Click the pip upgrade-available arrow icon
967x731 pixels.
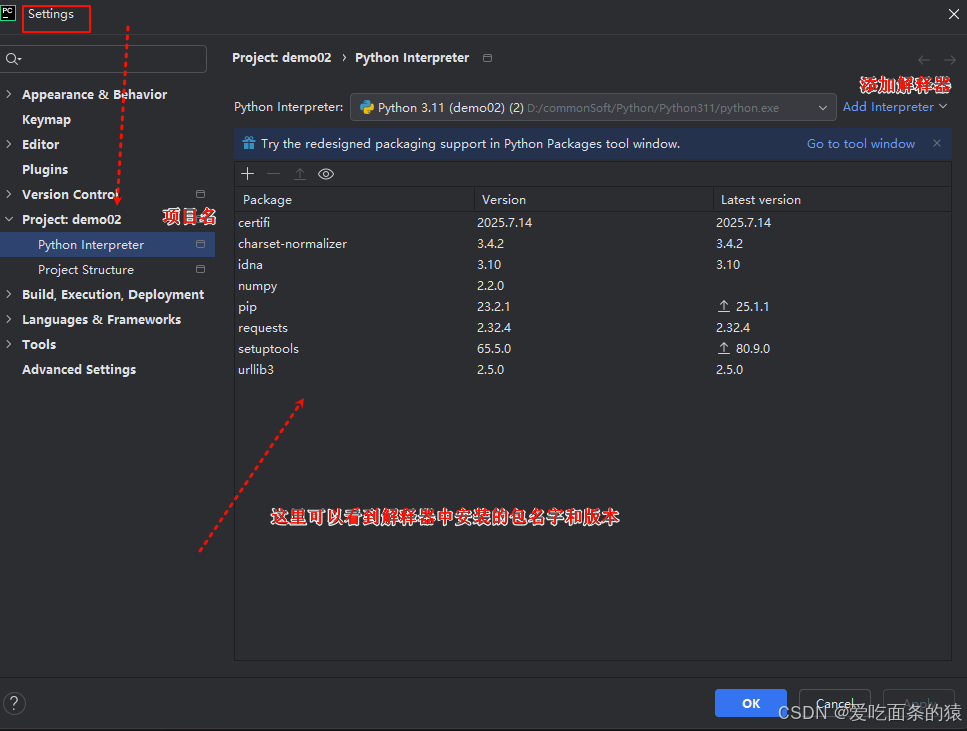[724, 306]
